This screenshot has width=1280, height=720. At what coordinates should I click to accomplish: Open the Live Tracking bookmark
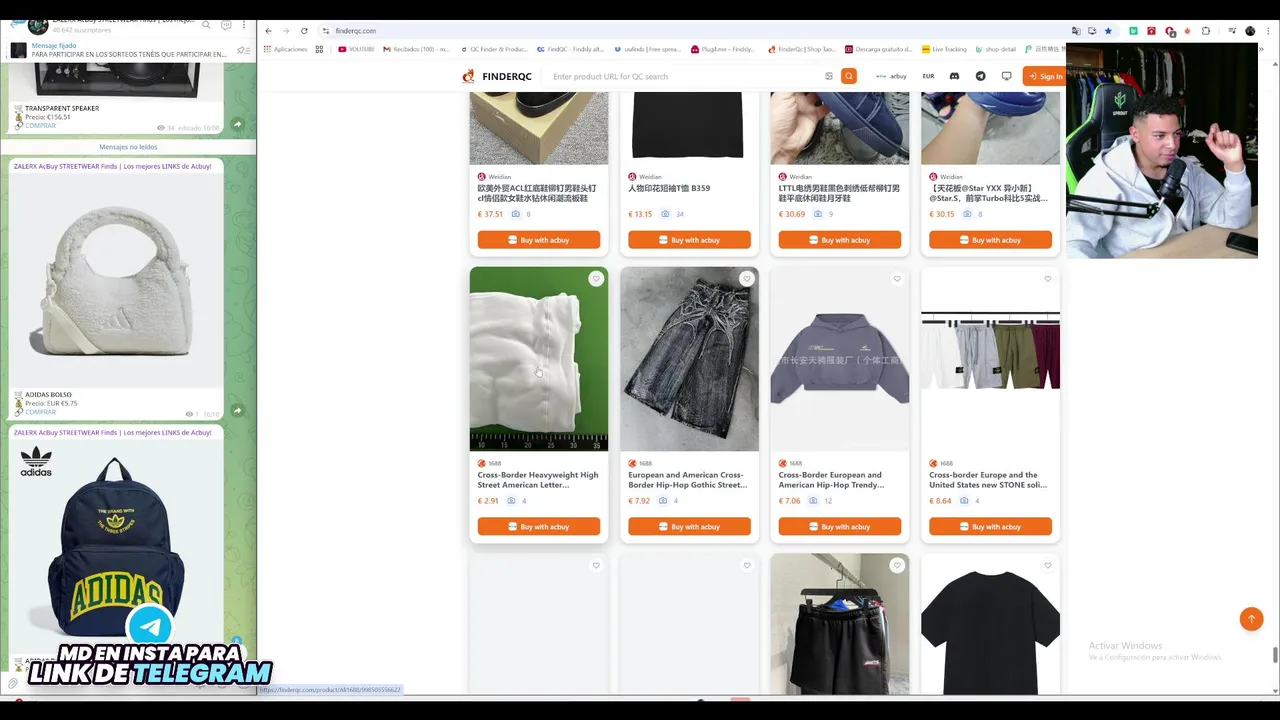tap(945, 49)
